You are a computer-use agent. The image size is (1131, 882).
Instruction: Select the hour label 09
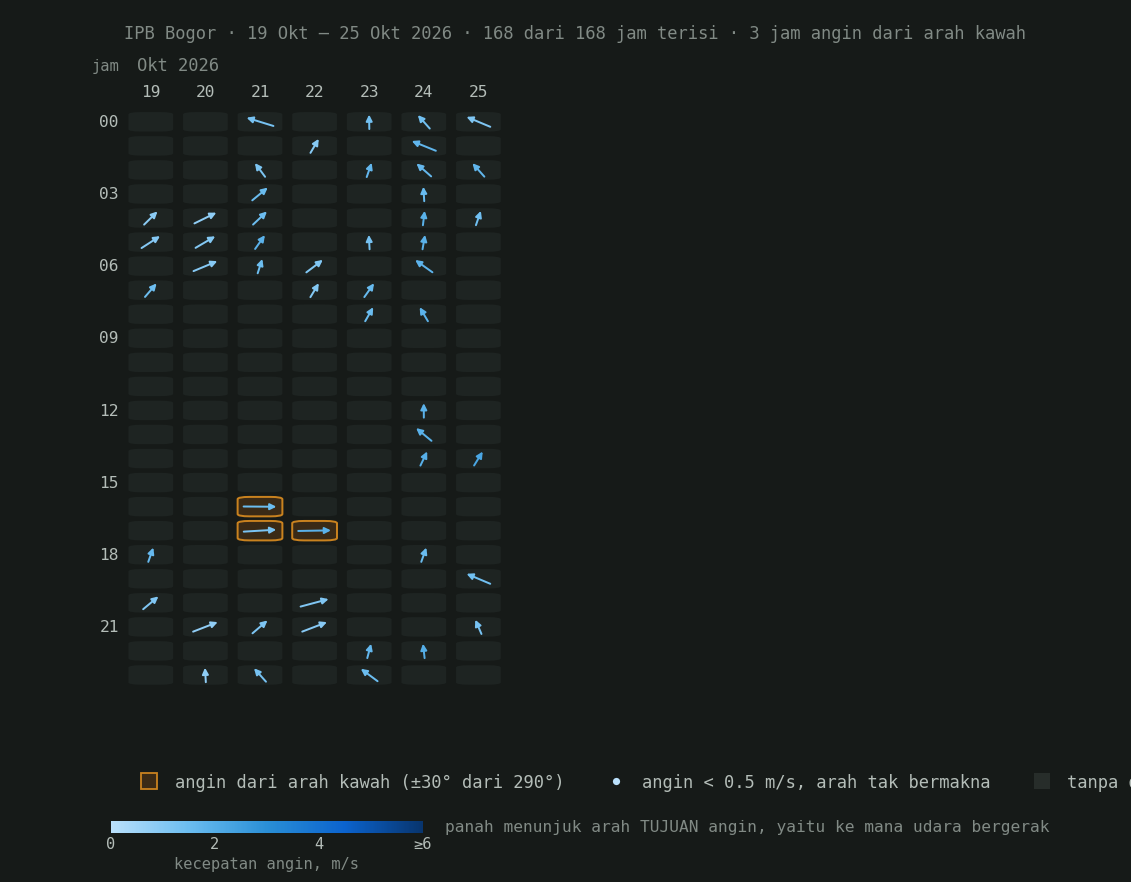[108, 338]
